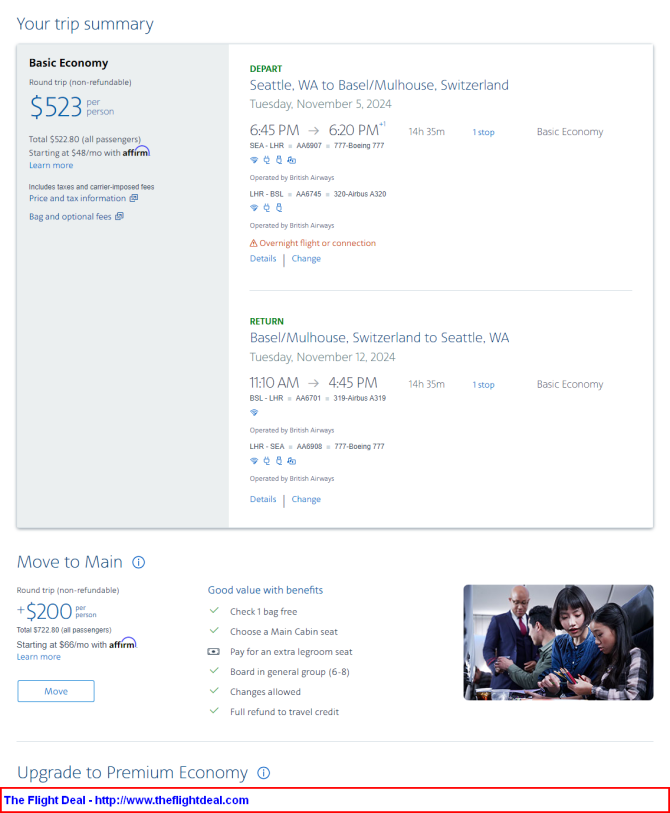Click the external-link icon after Price and tax information

click(134, 198)
